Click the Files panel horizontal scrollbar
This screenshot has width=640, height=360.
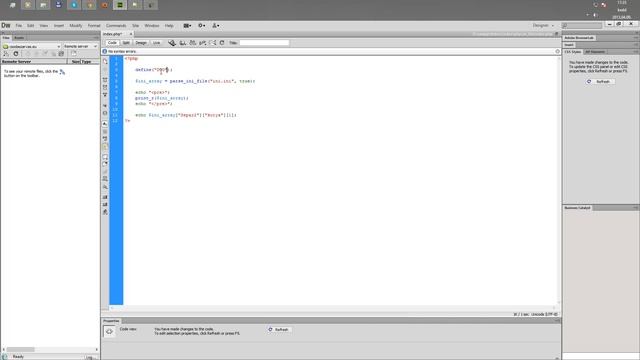[x=51, y=349]
